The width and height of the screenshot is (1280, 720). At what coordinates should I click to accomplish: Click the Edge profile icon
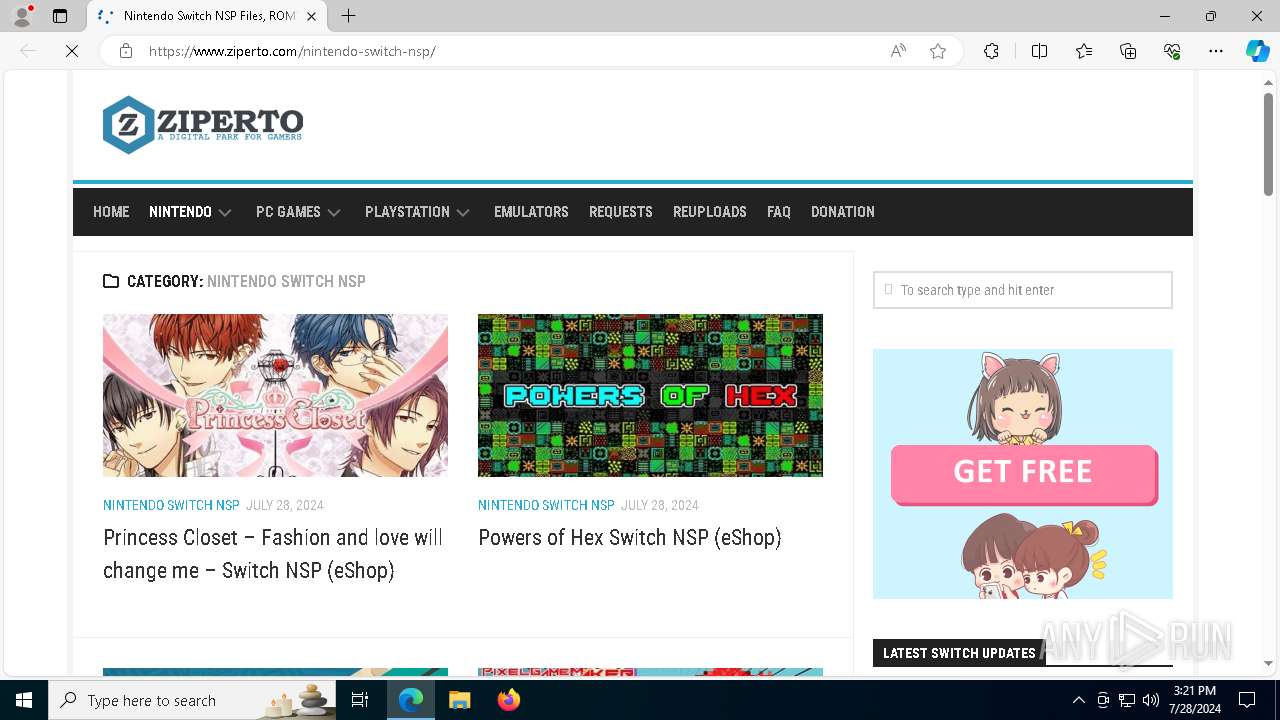(22, 16)
